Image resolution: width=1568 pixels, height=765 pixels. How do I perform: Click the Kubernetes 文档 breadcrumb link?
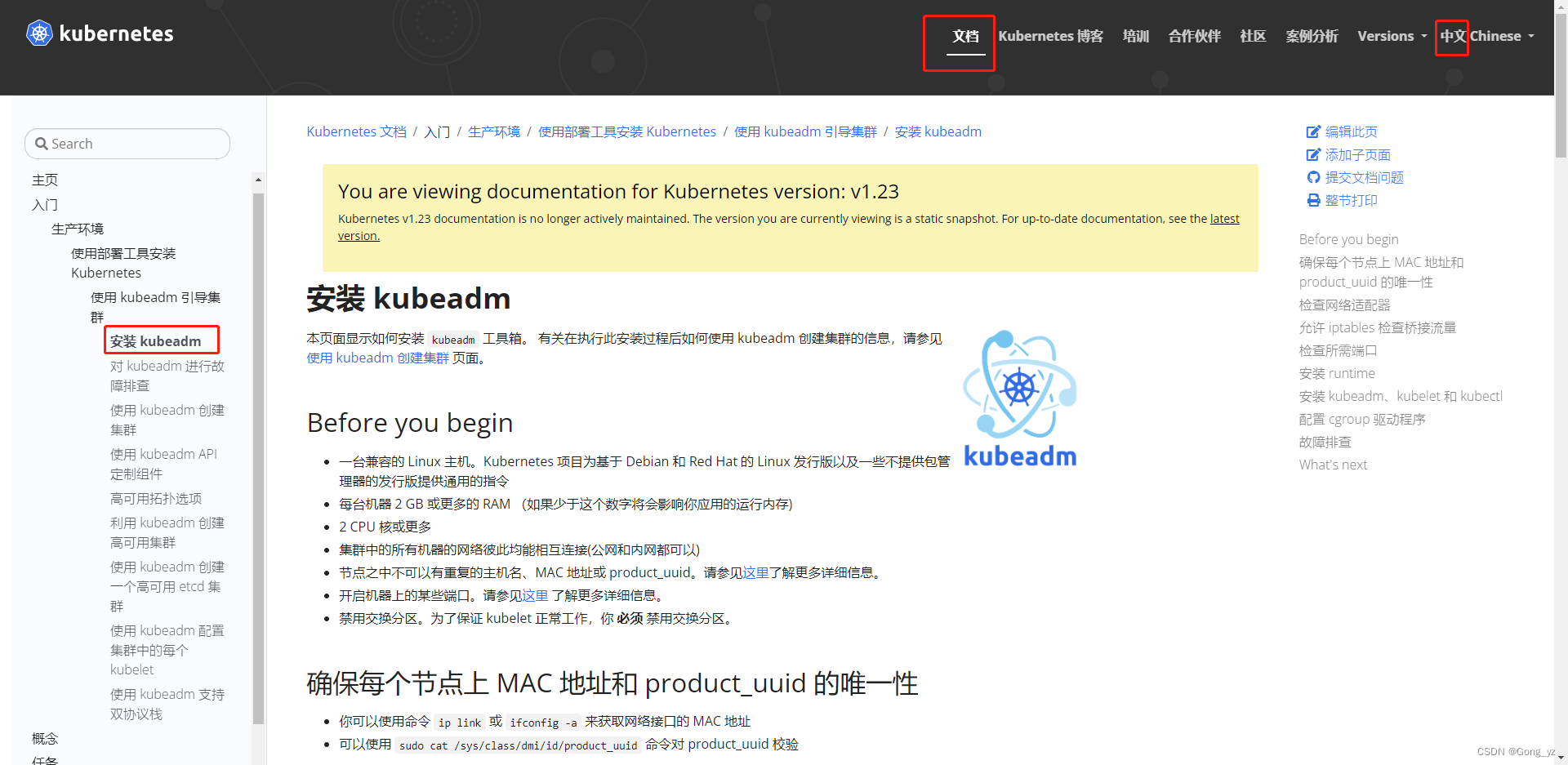click(x=356, y=131)
